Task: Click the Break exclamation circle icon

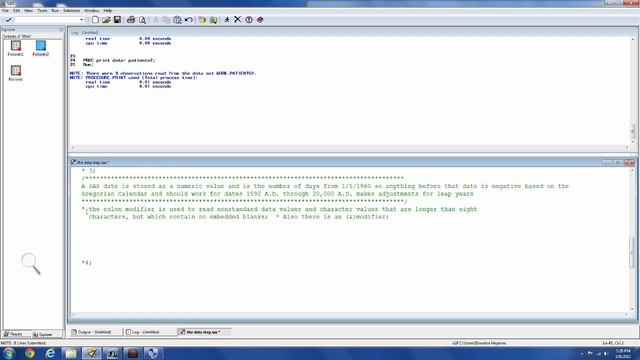Action: click(249, 20)
